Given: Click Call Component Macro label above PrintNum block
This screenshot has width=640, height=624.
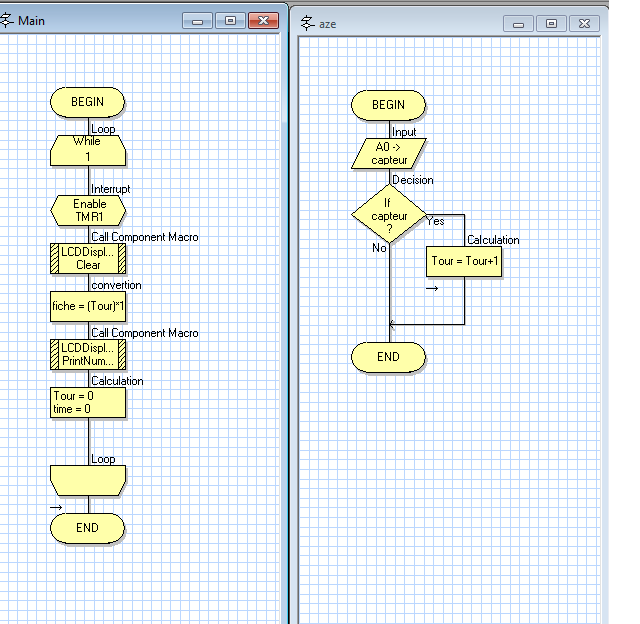Looking at the screenshot, I should coord(144,333).
